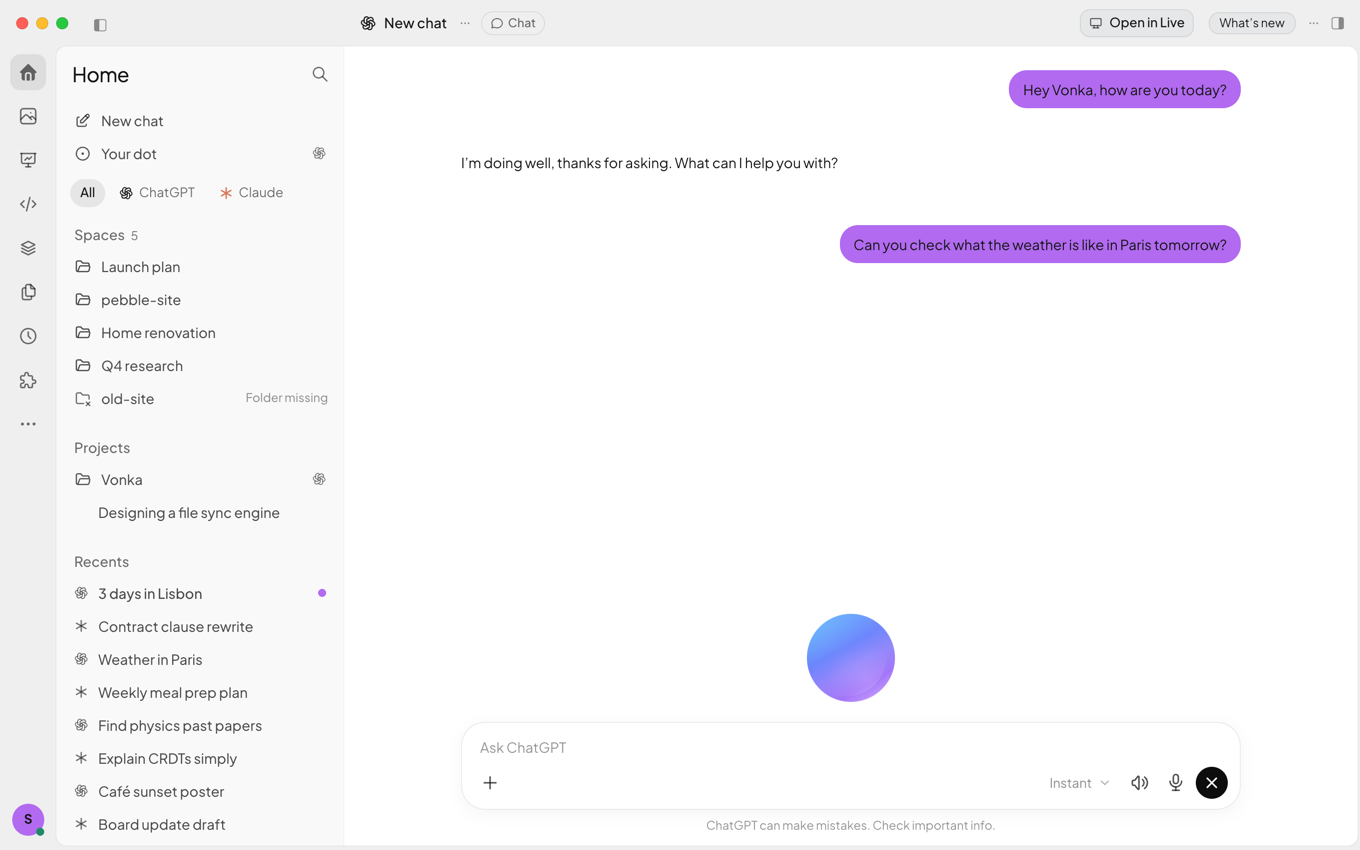Open the pebble-site space
The height and width of the screenshot is (850, 1360).
click(200, 300)
